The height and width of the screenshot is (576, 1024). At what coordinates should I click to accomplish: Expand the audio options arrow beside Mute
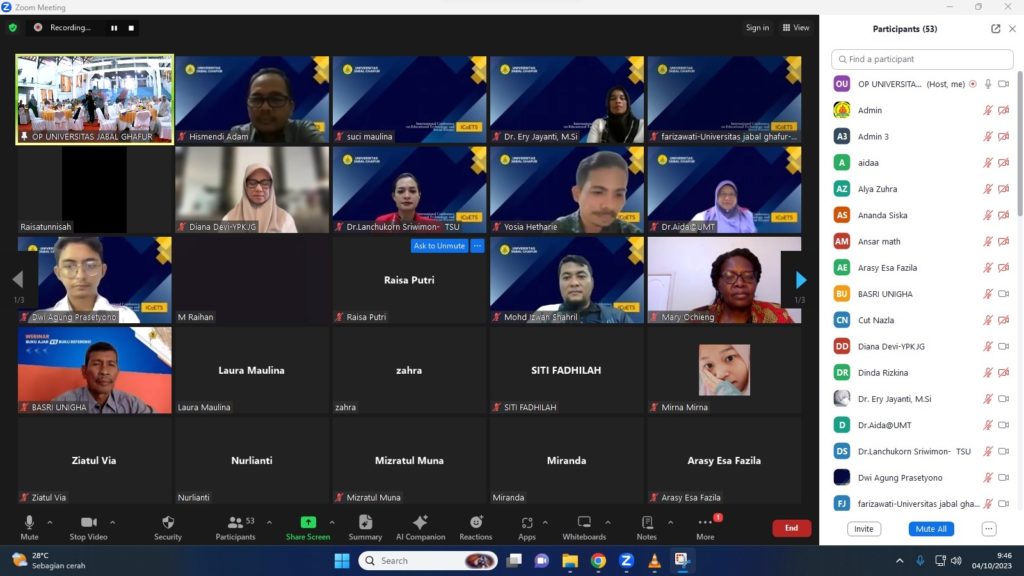point(50,522)
